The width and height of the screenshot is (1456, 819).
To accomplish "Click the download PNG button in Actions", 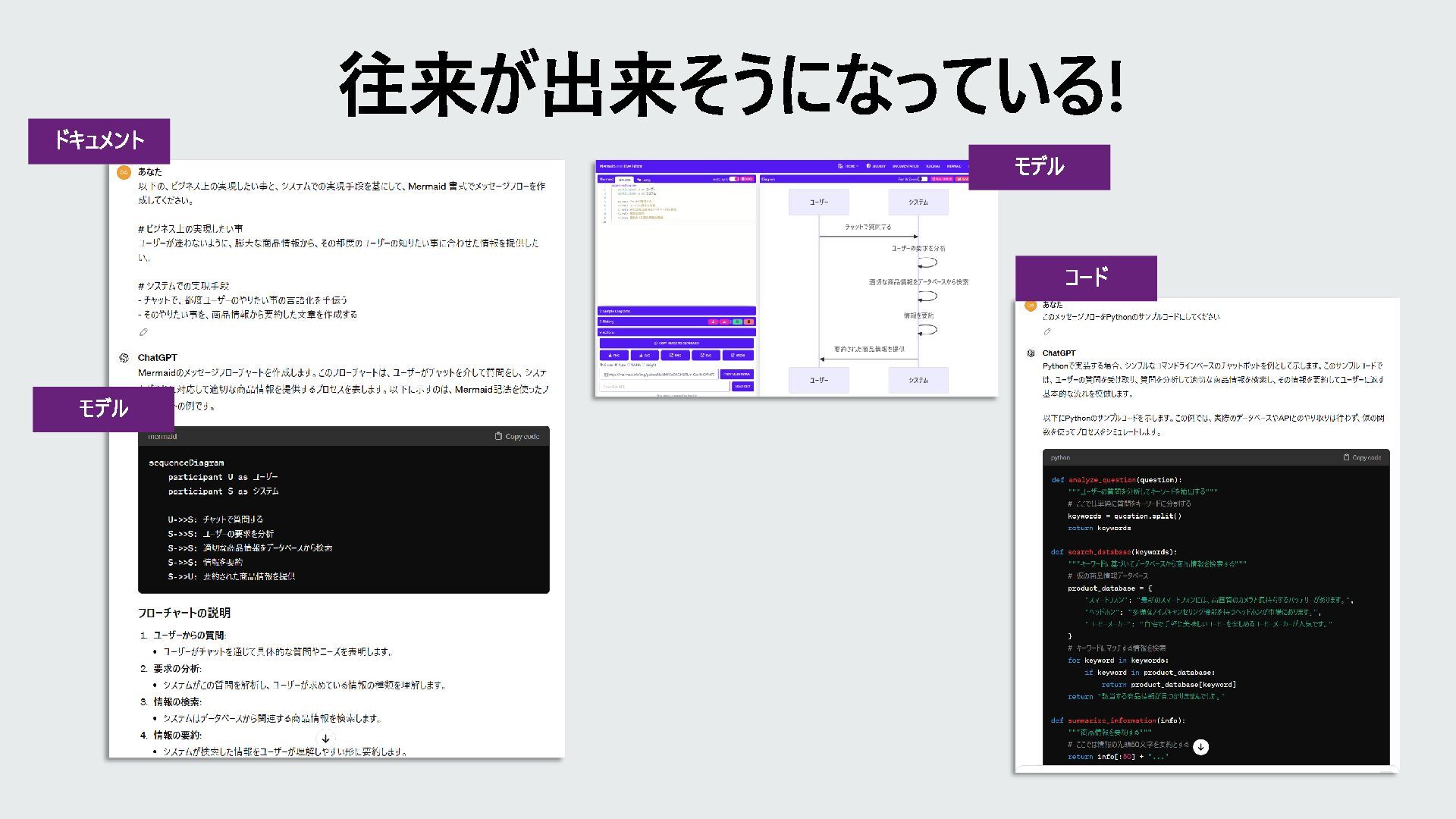I will 614,355.
